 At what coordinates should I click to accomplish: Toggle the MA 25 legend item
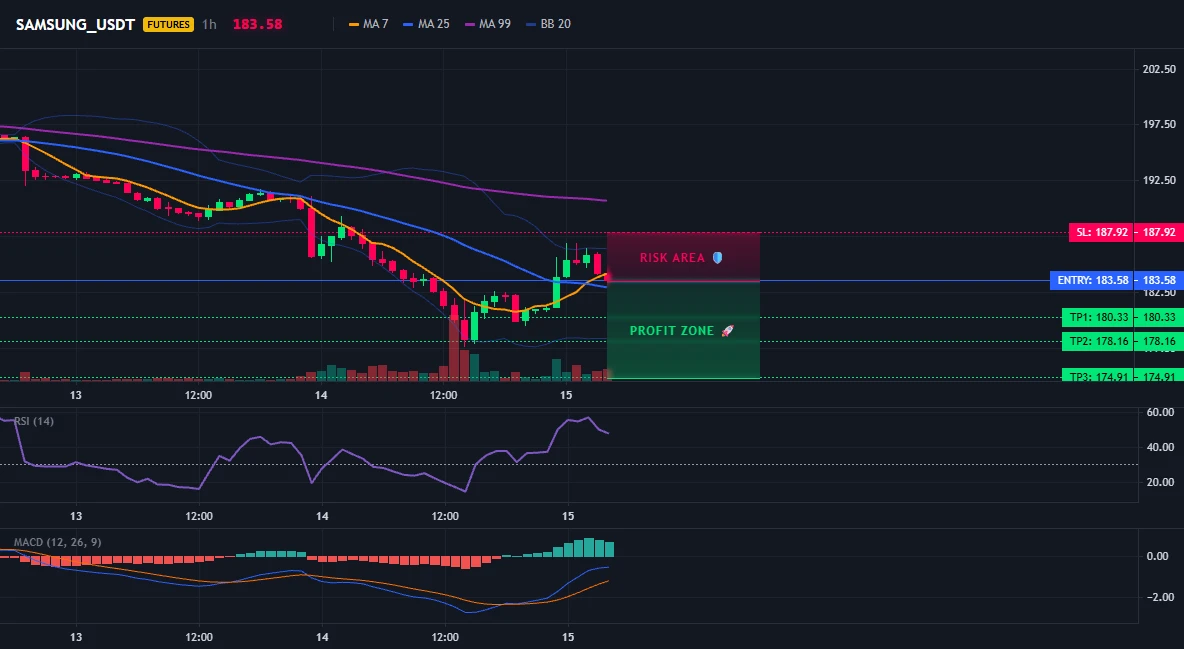[427, 24]
